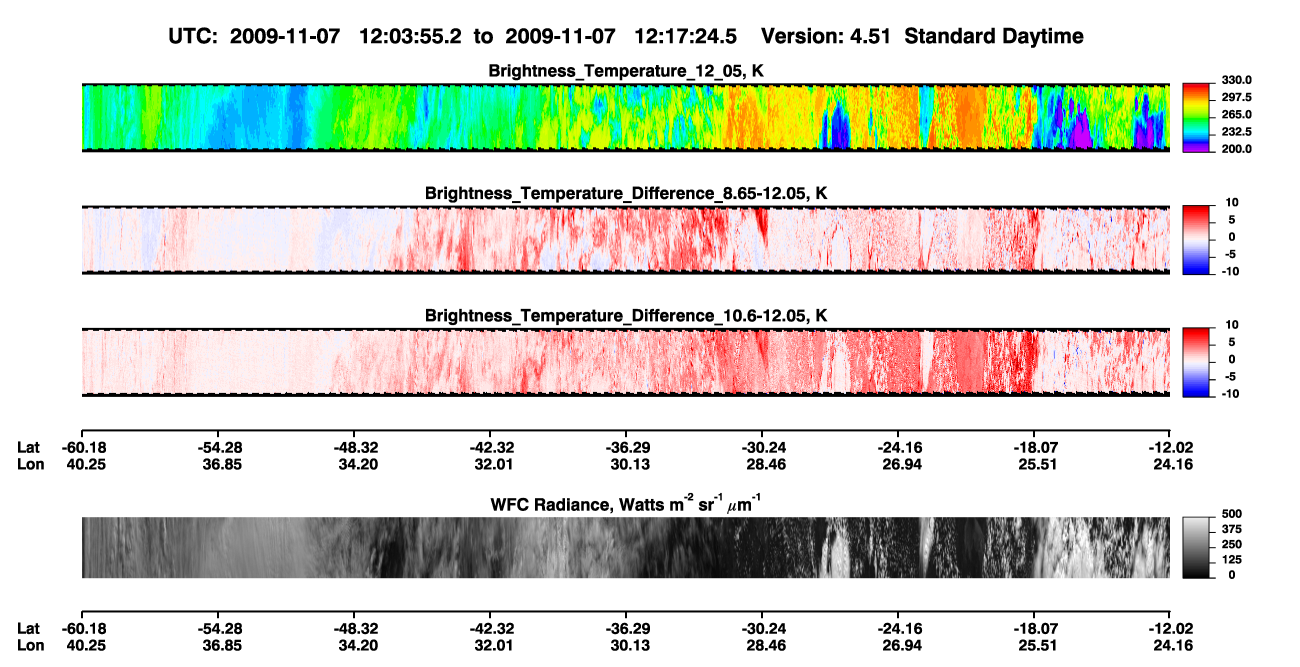Click the red-blue colorbar beside 8.65-12.05 panel
Image resolution: width=1300 pixels, height=667 pixels.
tap(1196, 239)
